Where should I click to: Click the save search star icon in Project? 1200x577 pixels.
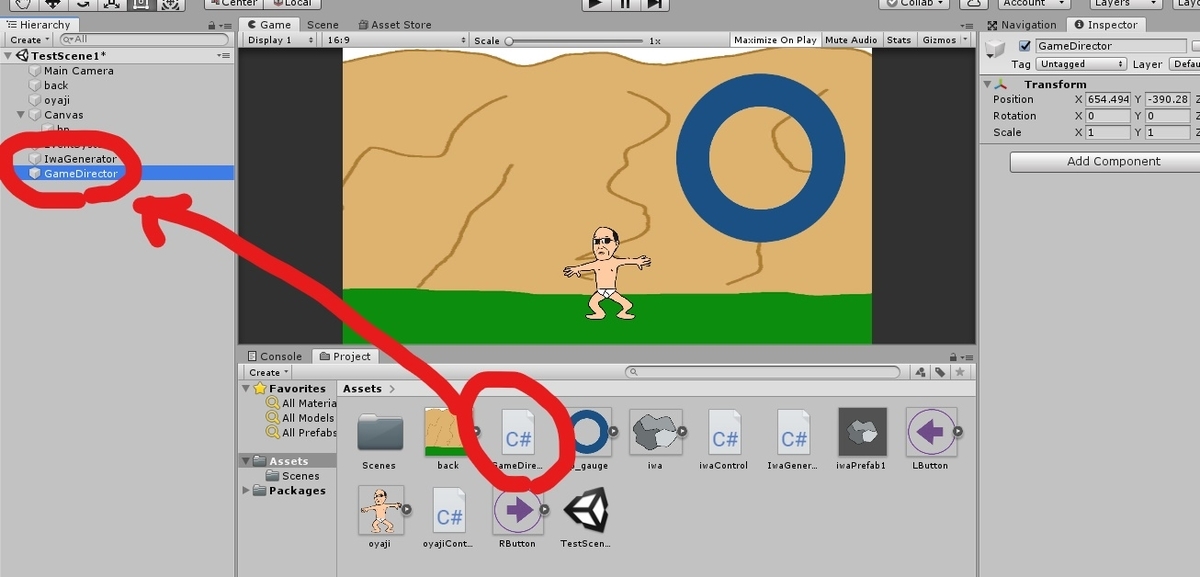click(x=960, y=372)
